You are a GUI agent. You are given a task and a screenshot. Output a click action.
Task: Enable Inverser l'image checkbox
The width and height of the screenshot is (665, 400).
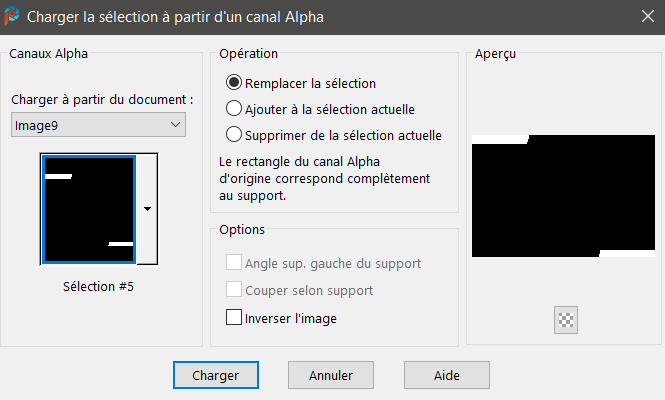pos(235,318)
